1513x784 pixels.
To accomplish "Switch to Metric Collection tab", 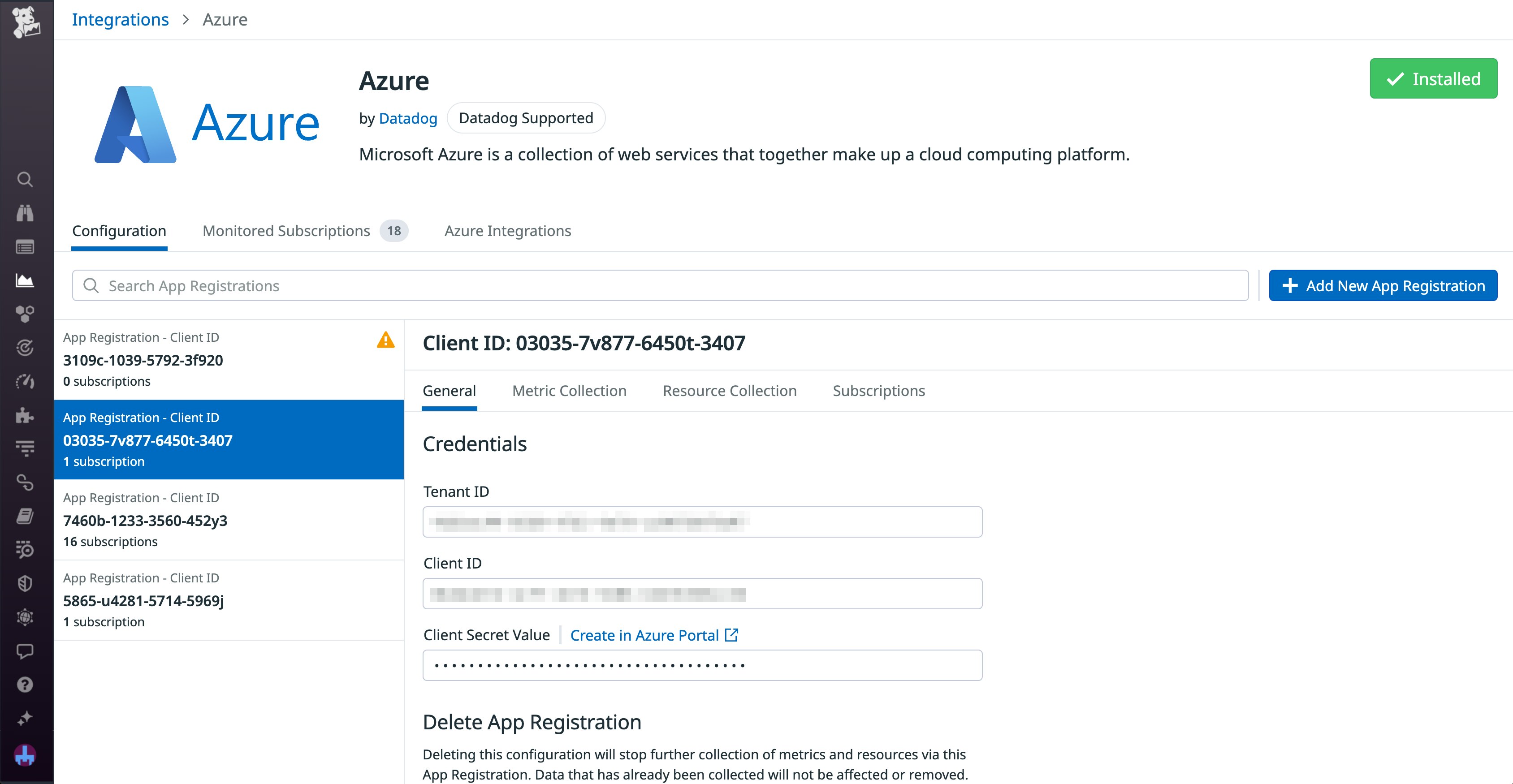I will [x=569, y=391].
